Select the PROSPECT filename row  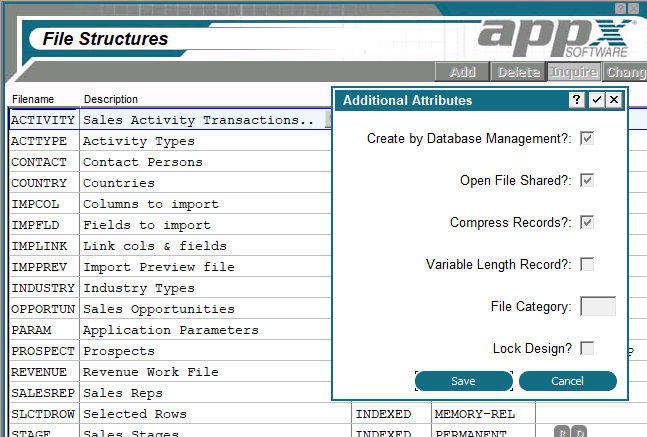click(44, 351)
